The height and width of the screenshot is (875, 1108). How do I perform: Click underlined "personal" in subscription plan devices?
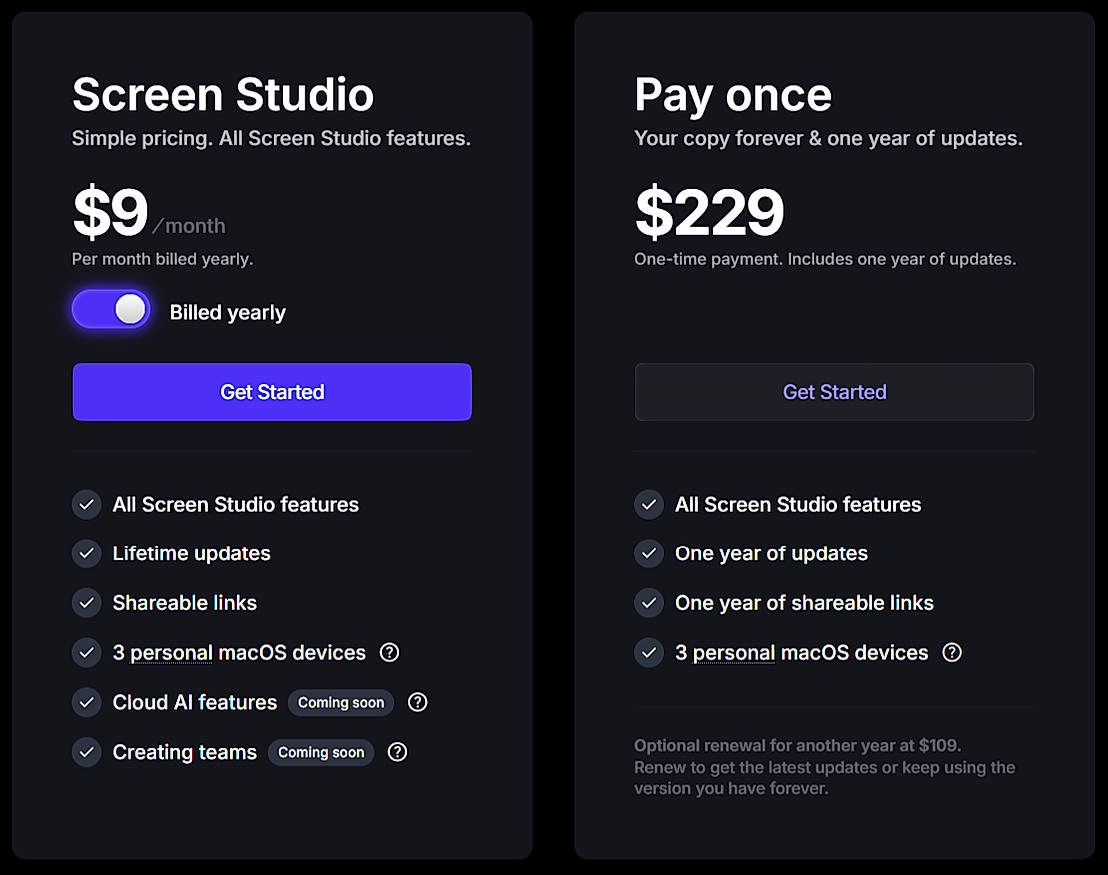[x=171, y=653]
